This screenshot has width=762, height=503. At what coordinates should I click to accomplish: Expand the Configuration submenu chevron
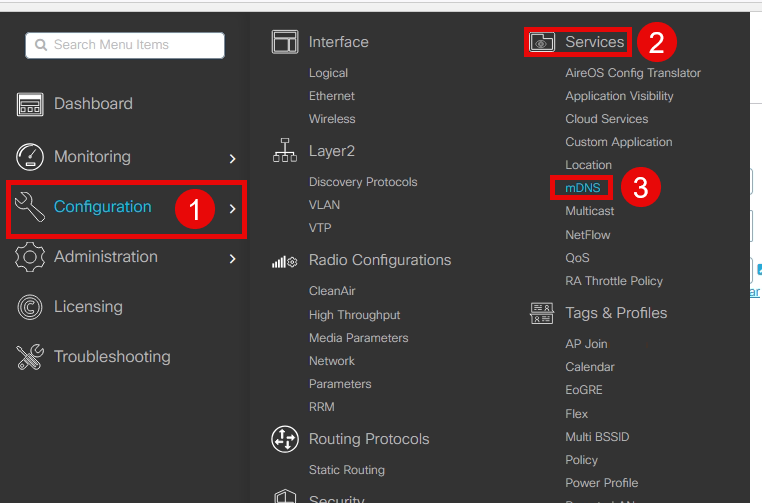[232, 208]
